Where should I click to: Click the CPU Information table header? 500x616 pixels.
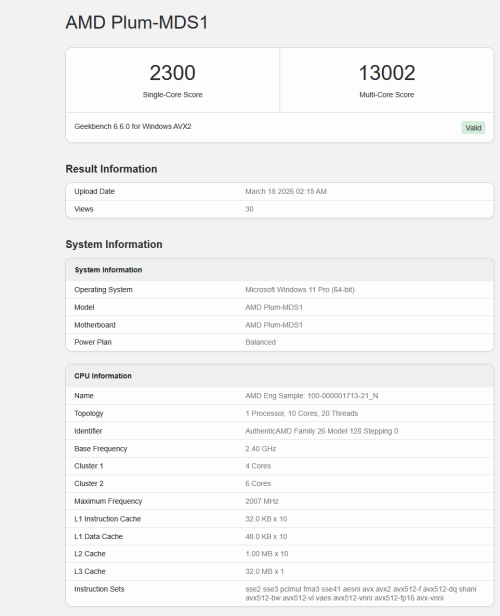point(280,376)
